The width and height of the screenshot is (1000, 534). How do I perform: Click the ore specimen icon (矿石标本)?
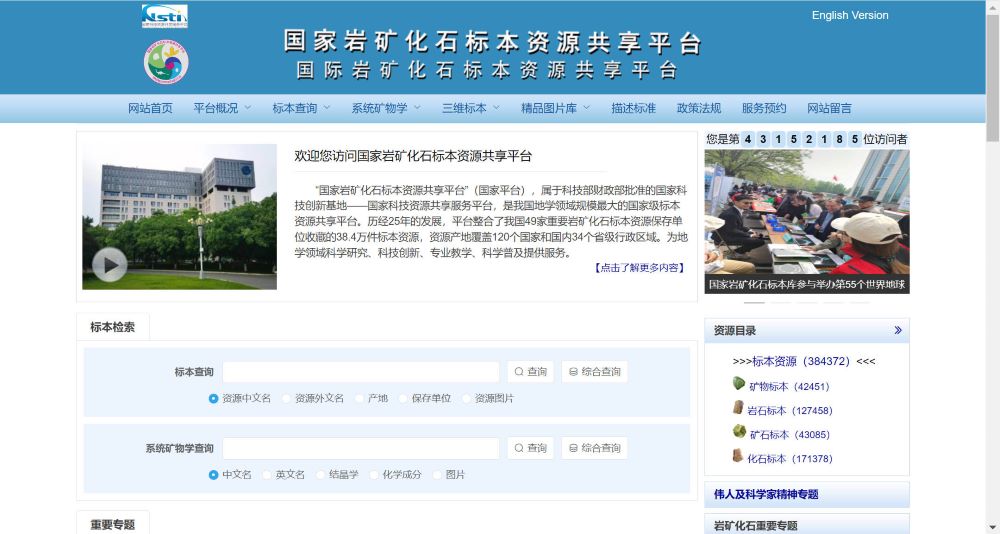pyautogui.click(x=739, y=433)
